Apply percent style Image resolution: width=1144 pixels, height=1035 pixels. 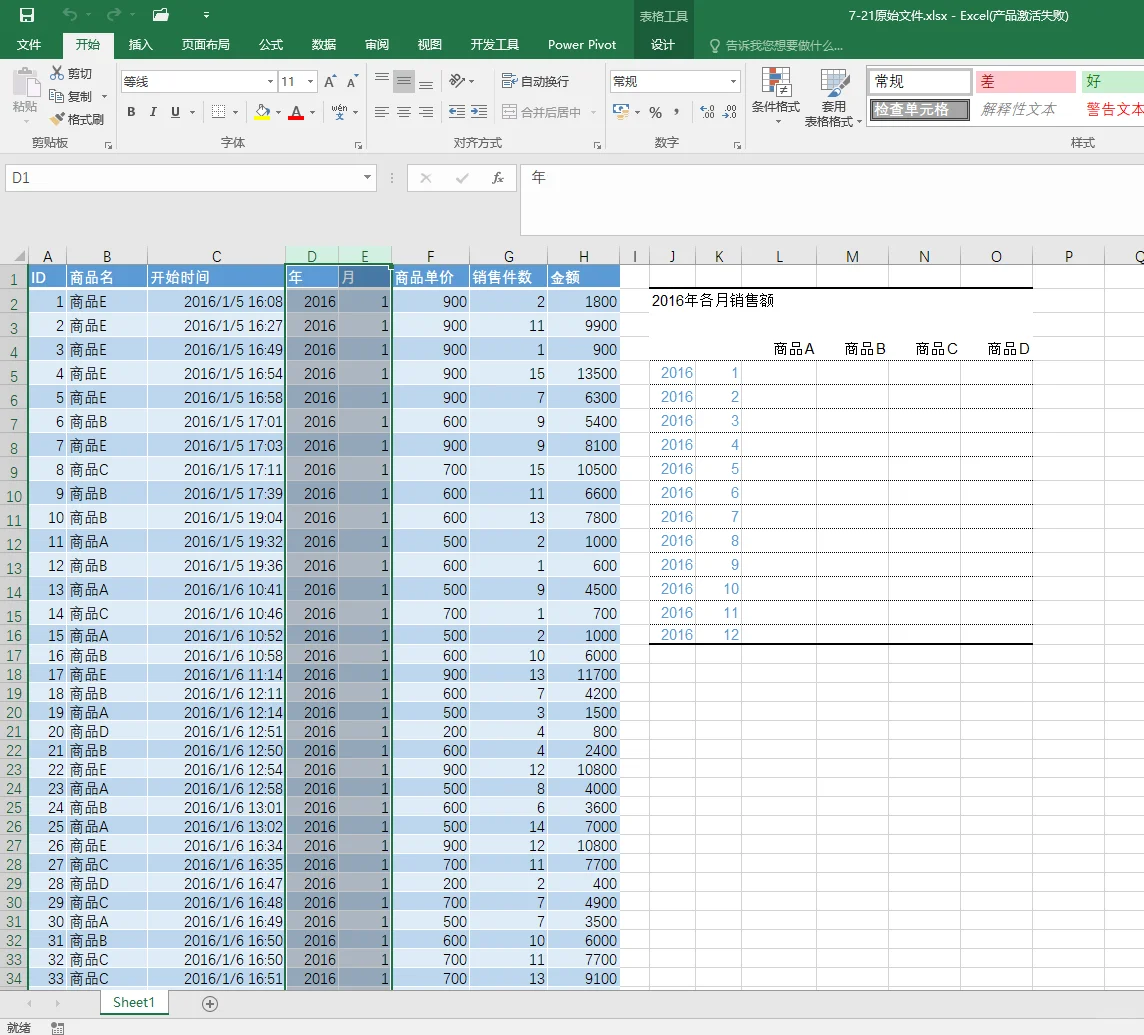(655, 112)
